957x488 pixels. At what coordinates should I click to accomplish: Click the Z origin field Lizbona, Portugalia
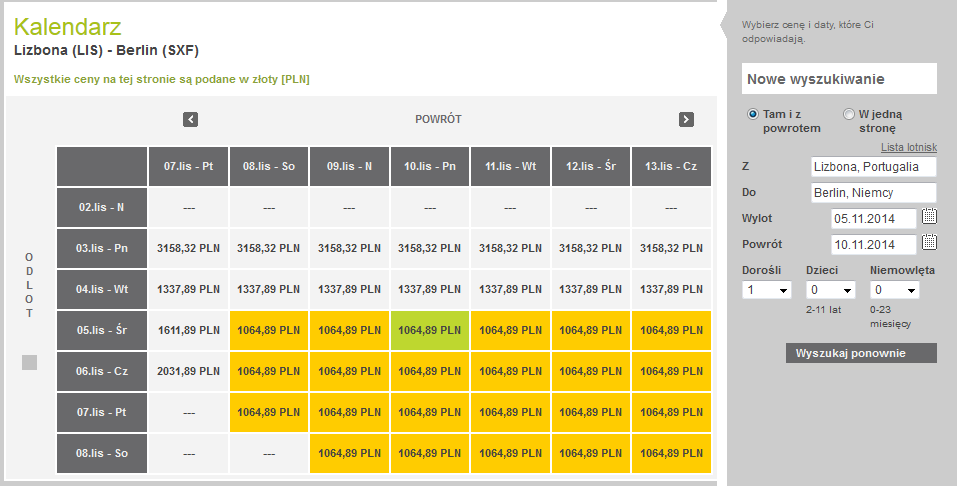tap(874, 167)
